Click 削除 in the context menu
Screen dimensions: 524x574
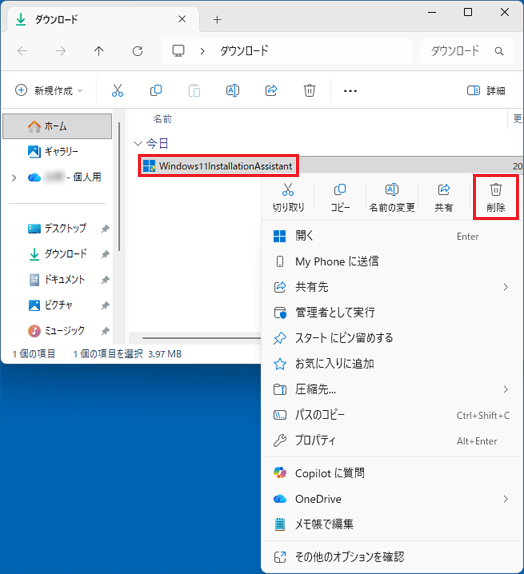496,198
